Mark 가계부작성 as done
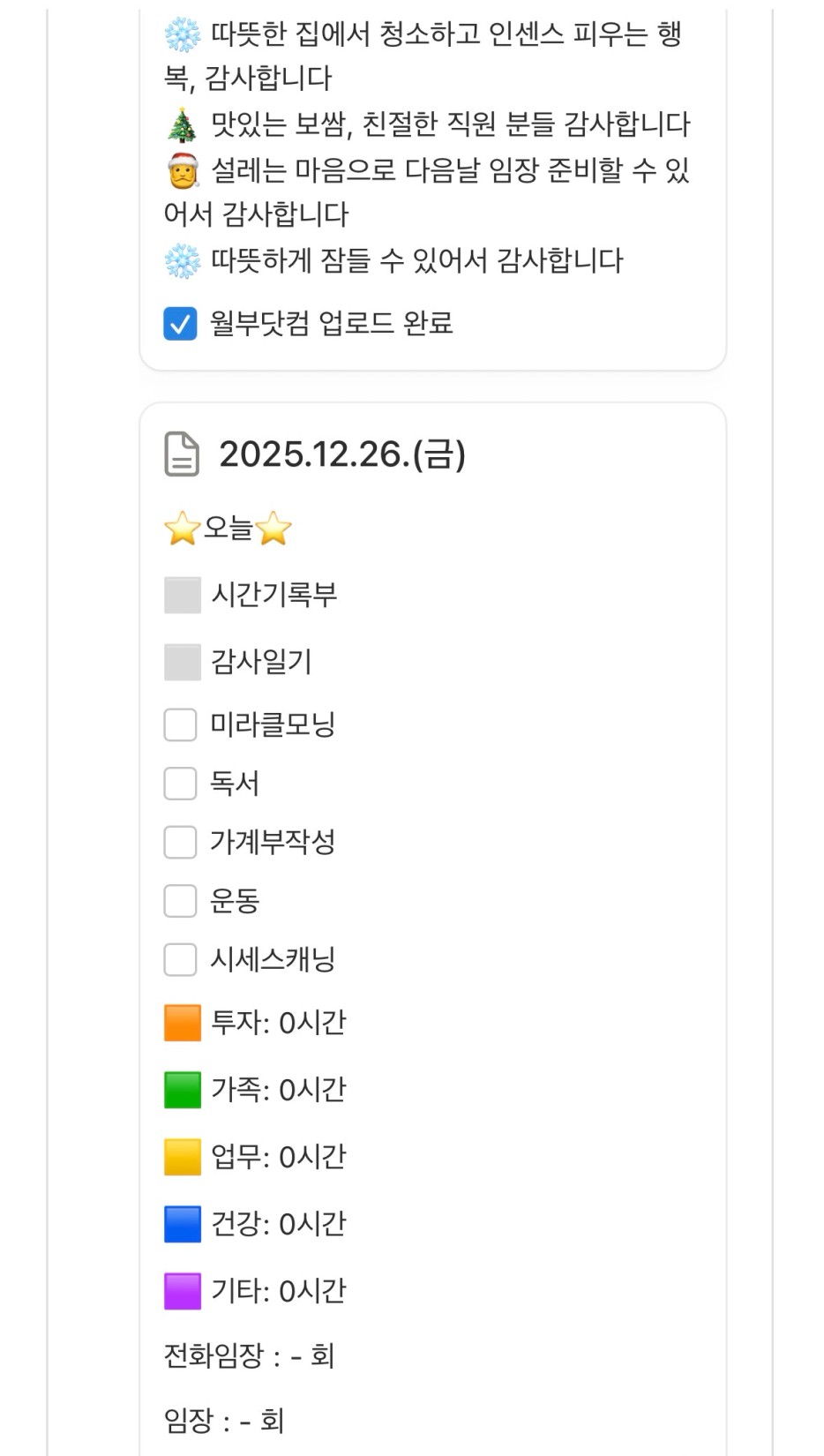Viewport: 824px width, 1456px height. (181, 842)
